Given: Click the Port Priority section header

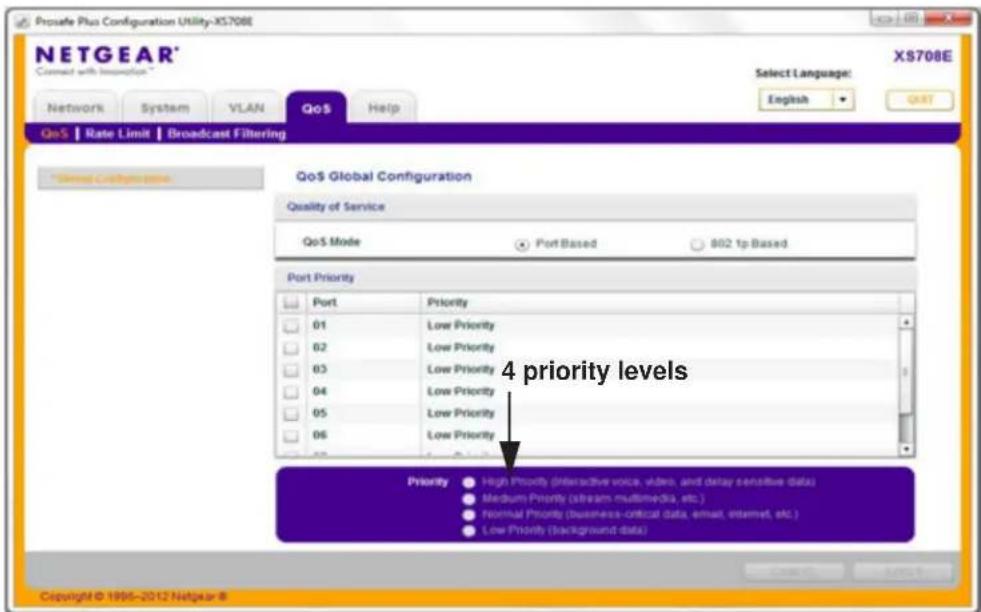Looking at the screenshot, I should [595, 277].
